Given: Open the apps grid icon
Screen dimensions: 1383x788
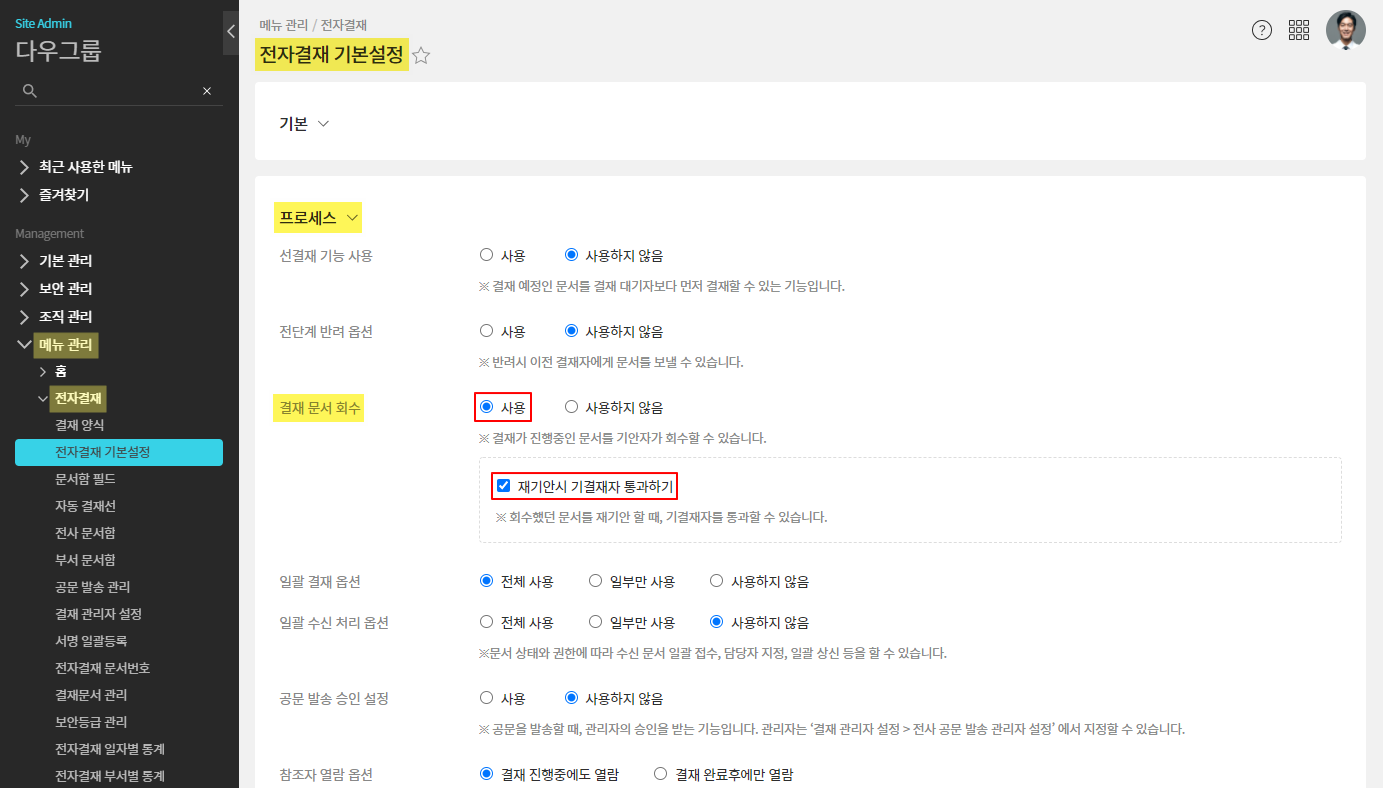Looking at the screenshot, I should click(x=1299, y=30).
